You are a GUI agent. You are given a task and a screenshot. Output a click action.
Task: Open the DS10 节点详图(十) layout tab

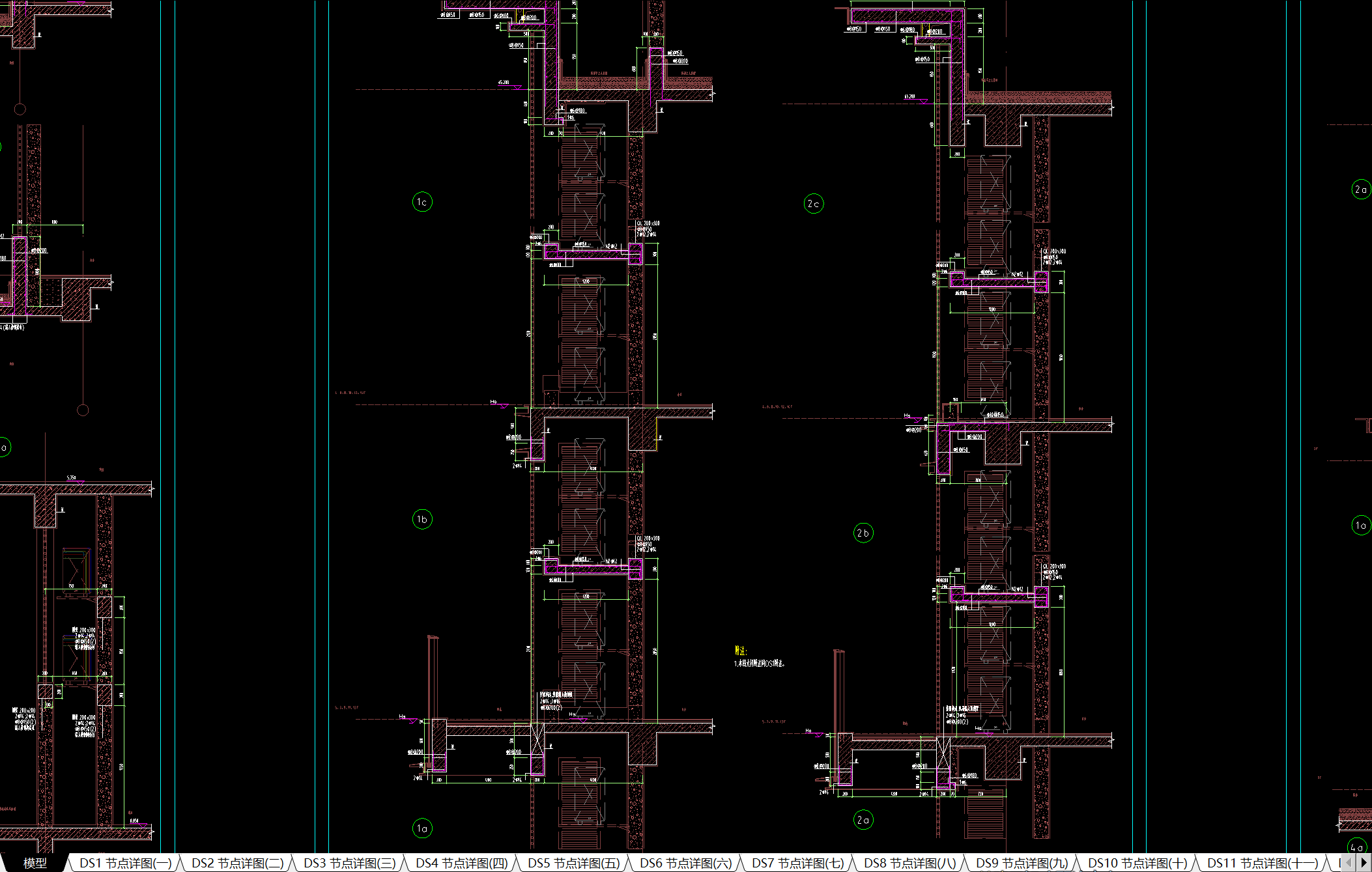click(1137, 863)
